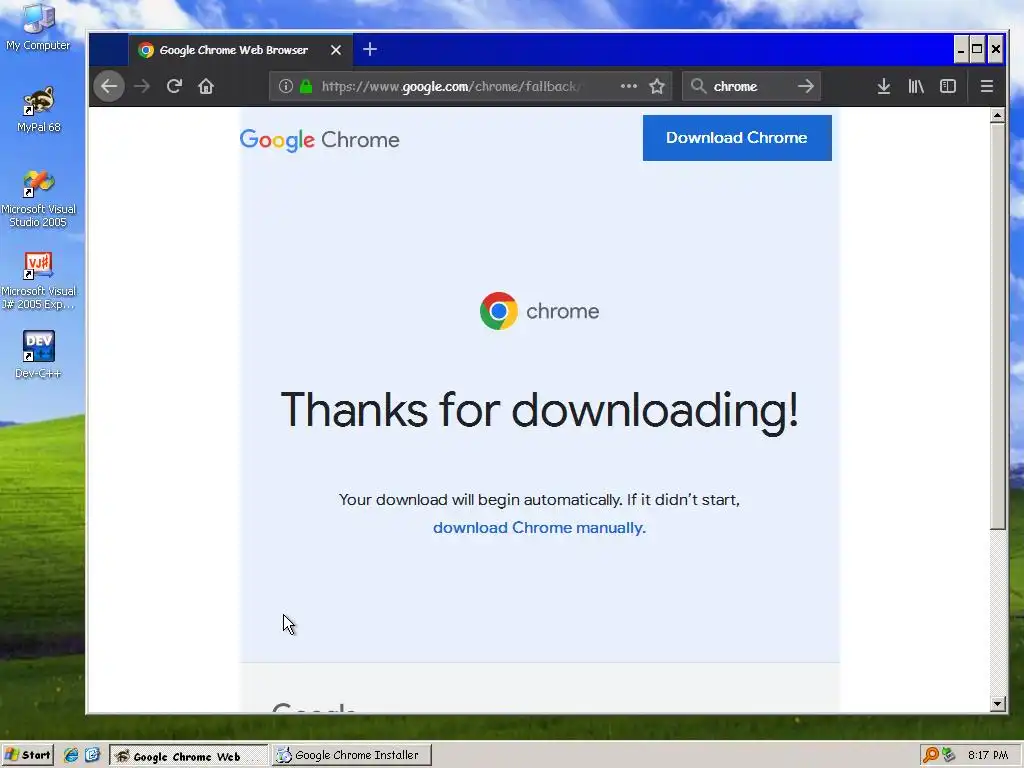Reload the current page
This screenshot has height=768, width=1024.
(x=174, y=86)
